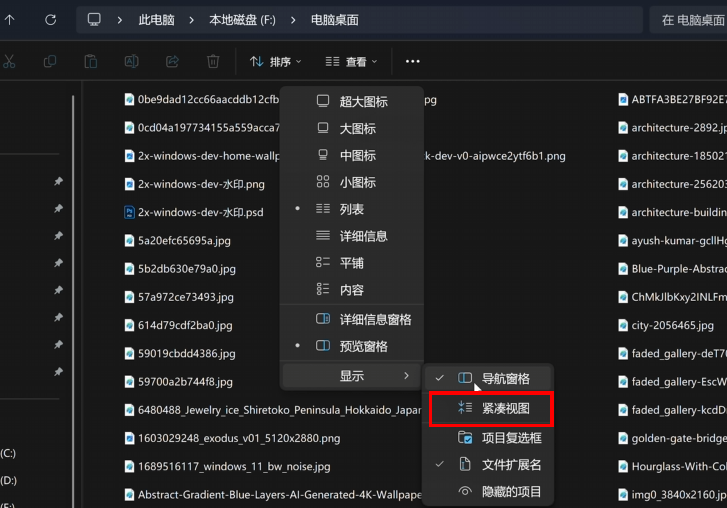The height and width of the screenshot is (508, 727).
Task: Click the search box 在 电脑桌面
Action: coord(689,20)
